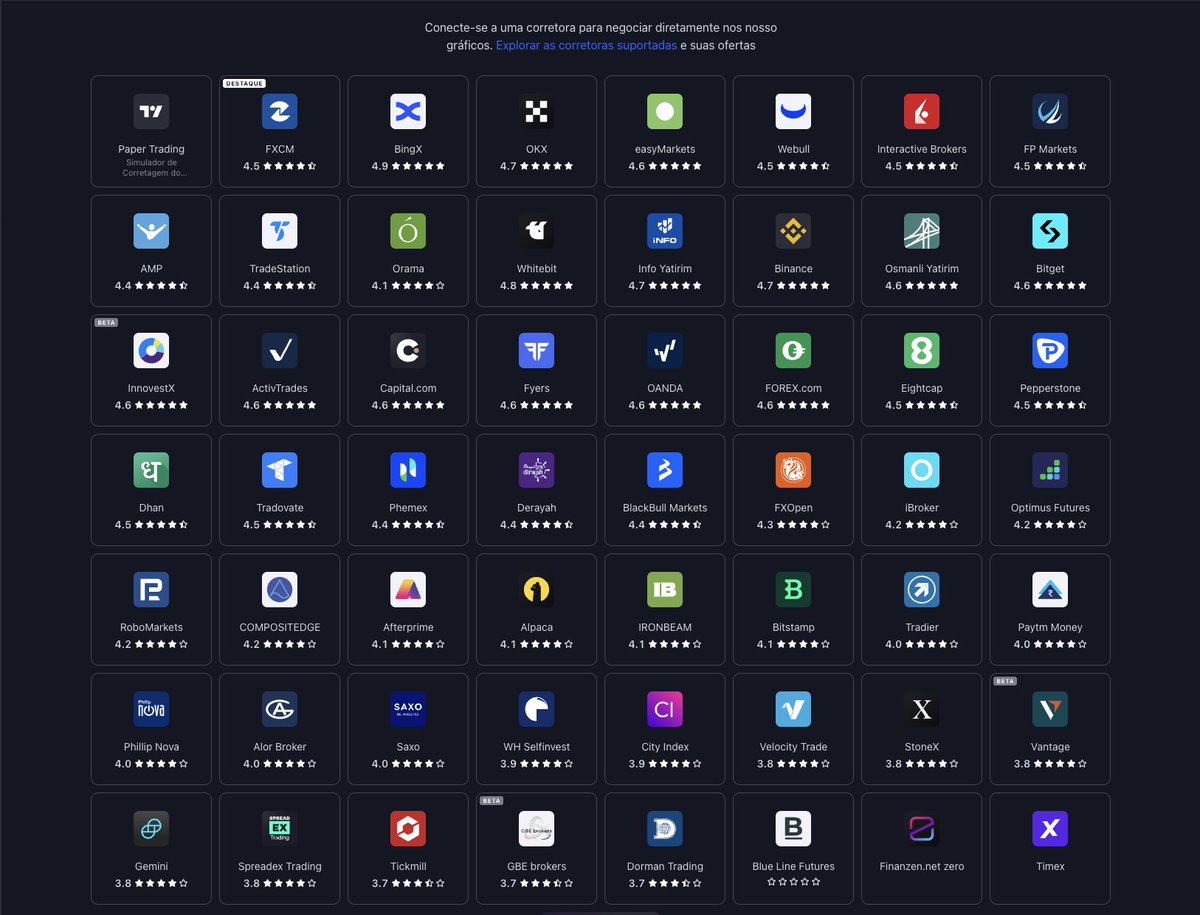The width and height of the screenshot is (1200, 915).
Task: Select the Tickmill red icon
Action: click(408, 829)
